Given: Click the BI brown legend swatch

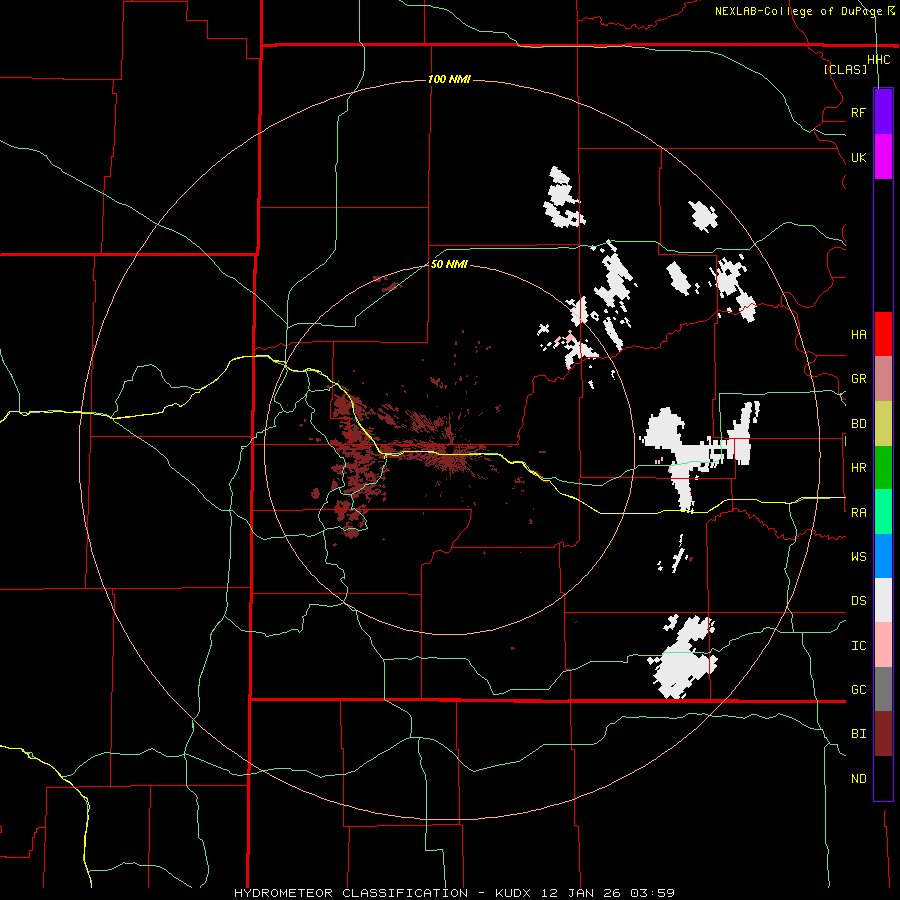Looking at the screenshot, I should tap(883, 734).
